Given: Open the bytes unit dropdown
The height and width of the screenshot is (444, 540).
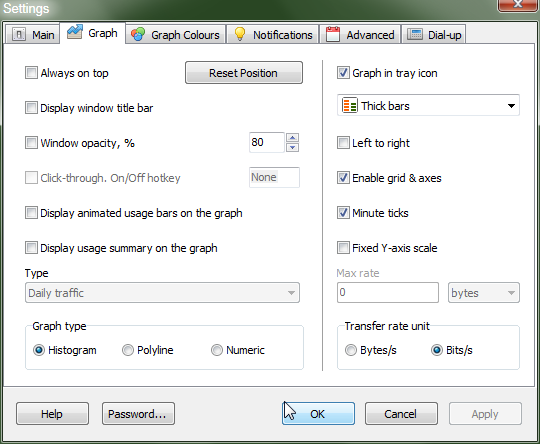Looking at the screenshot, I should click(484, 293).
